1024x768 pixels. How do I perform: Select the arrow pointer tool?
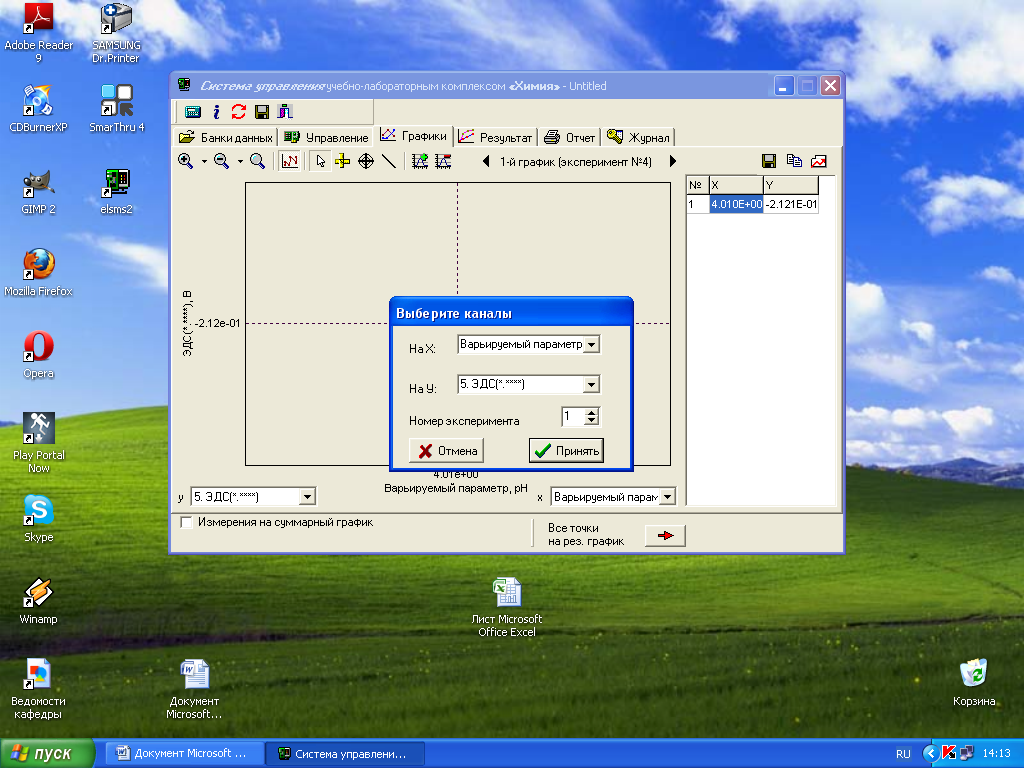point(320,161)
